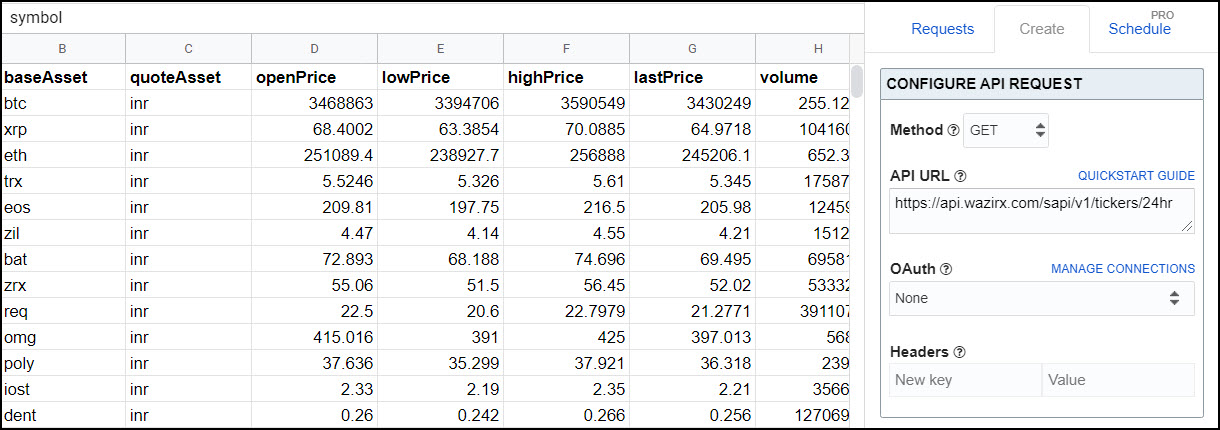Select the eos cell

[63, 207]
